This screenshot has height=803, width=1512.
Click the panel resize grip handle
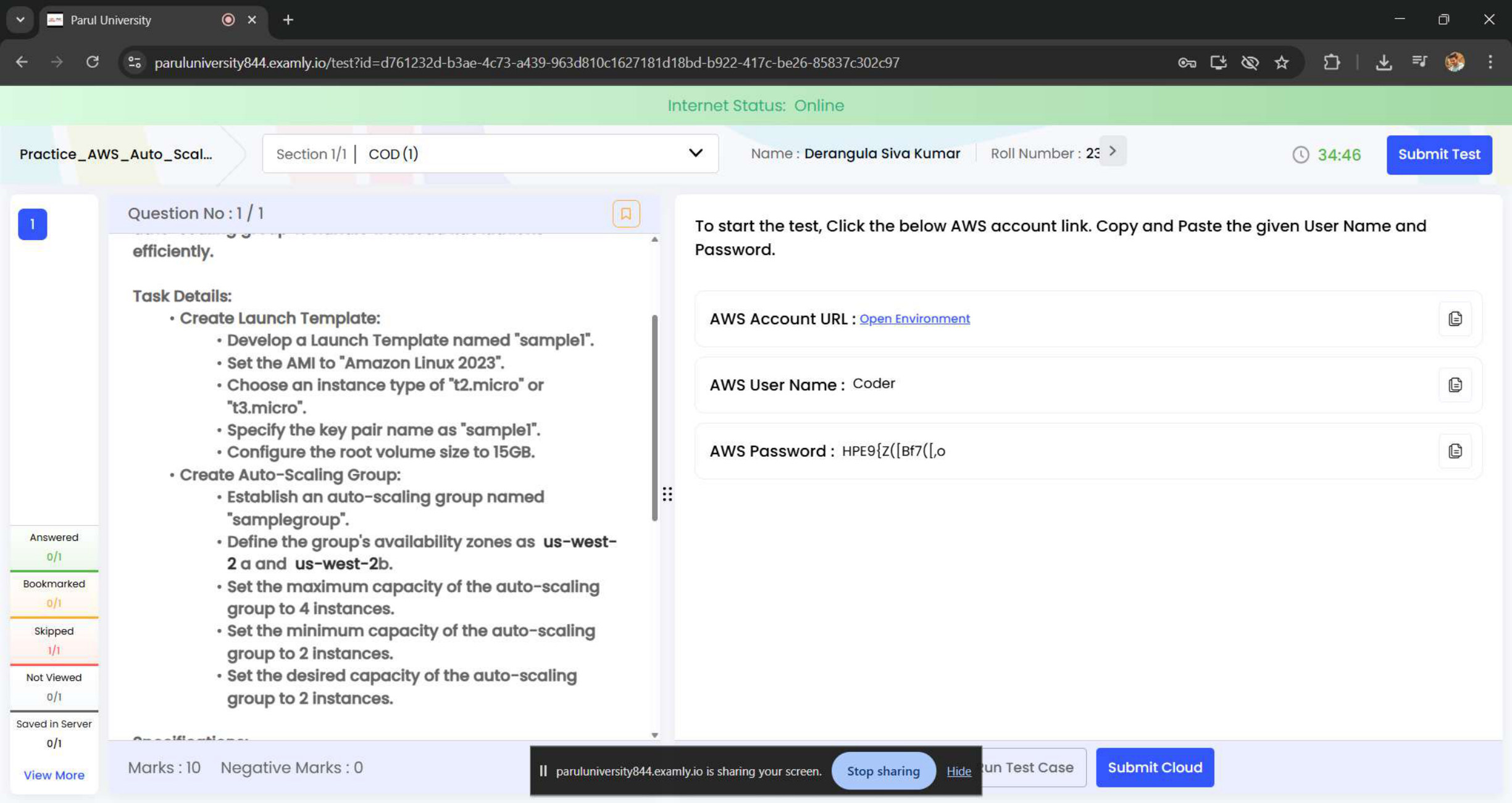click(x=667, y=494)
